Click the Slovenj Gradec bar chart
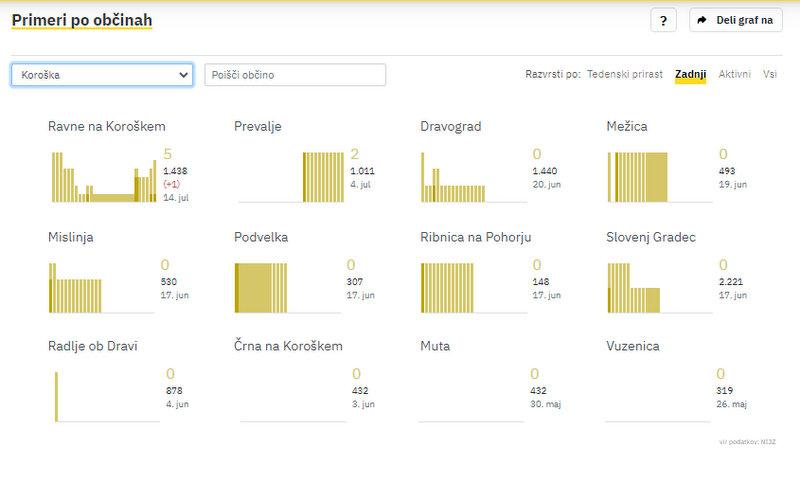The image size is (800, 483). click(x=660, y=287)
